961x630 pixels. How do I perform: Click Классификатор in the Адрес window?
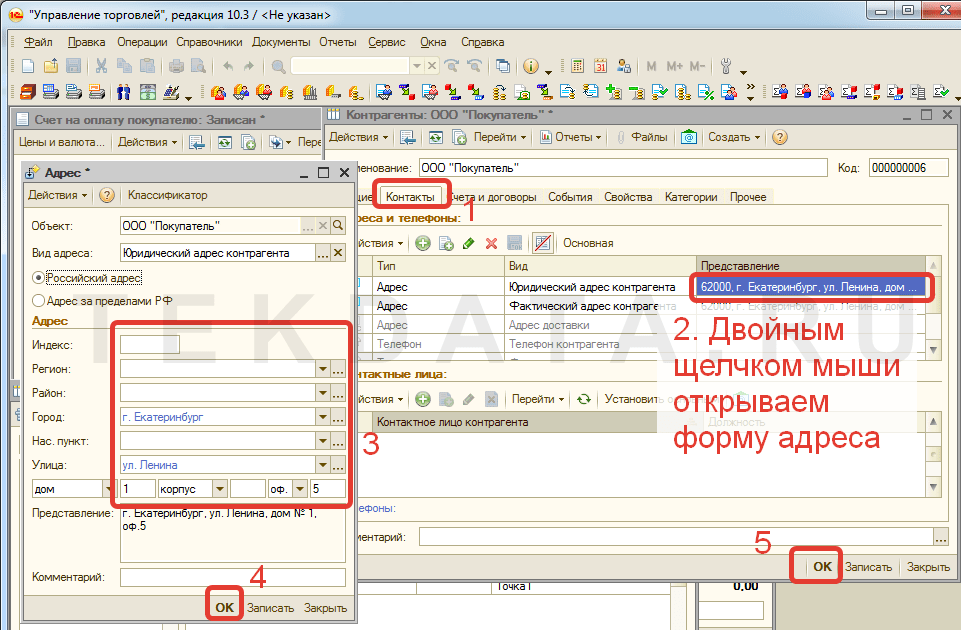click(167, 195)
